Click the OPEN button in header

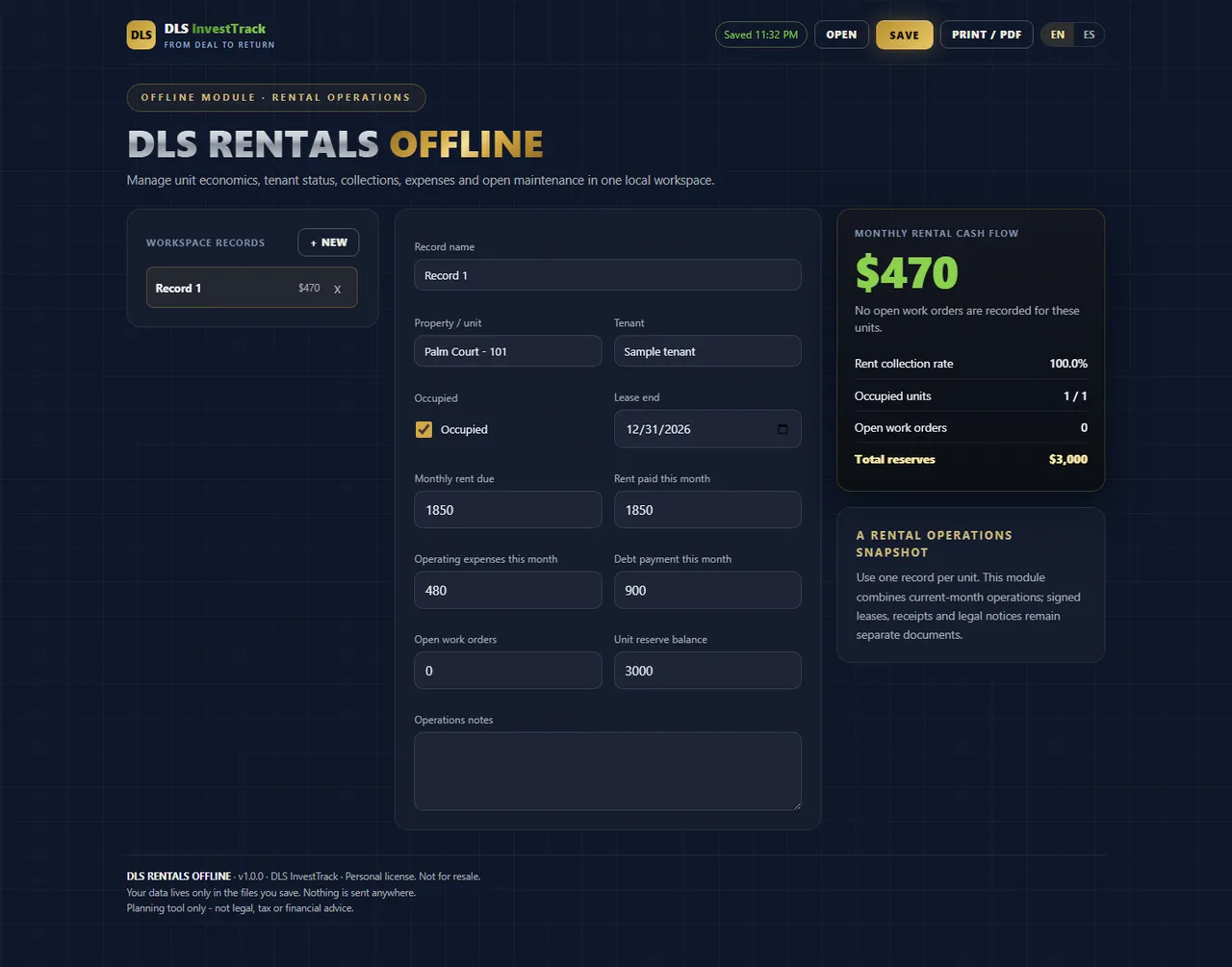pyautogui.click(x=841, y=35)
